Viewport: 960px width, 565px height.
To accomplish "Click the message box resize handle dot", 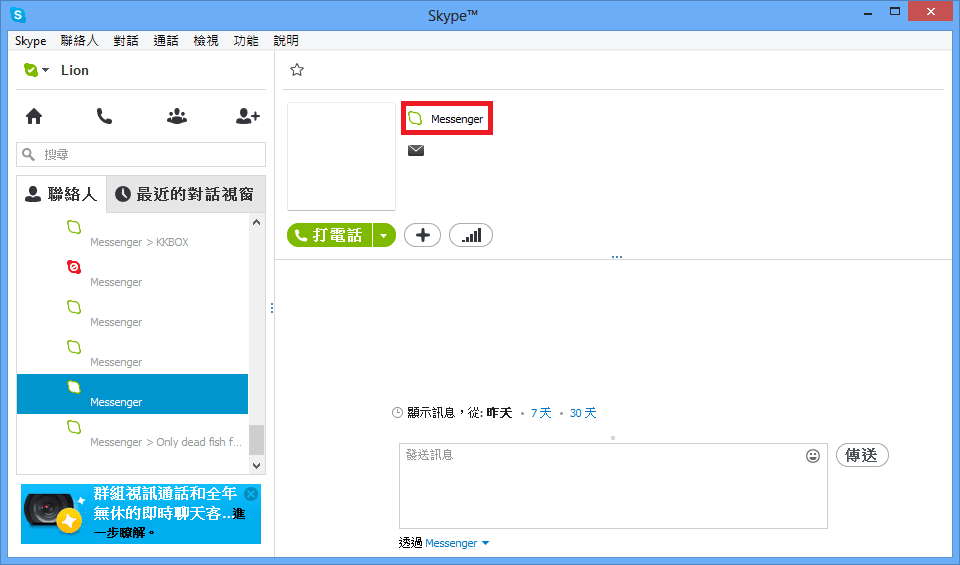I will 613,438.
